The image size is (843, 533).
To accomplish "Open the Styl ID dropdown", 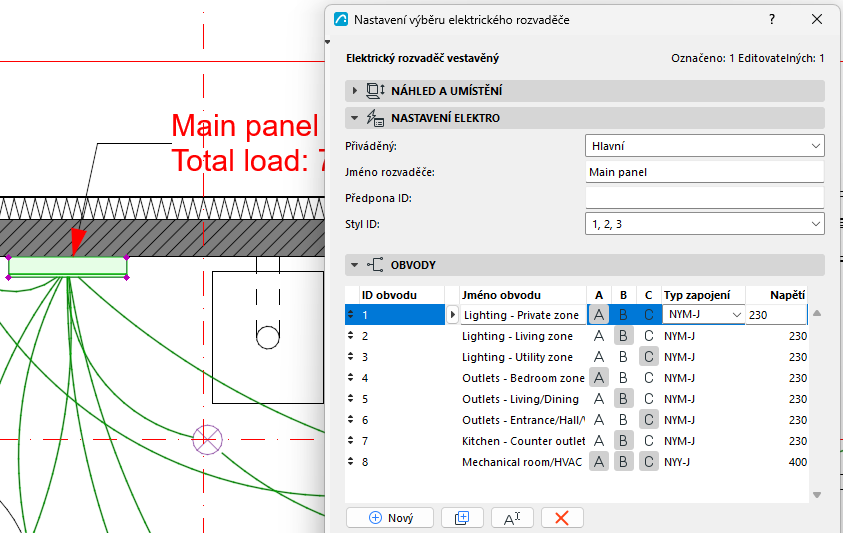I will point(704,224).
